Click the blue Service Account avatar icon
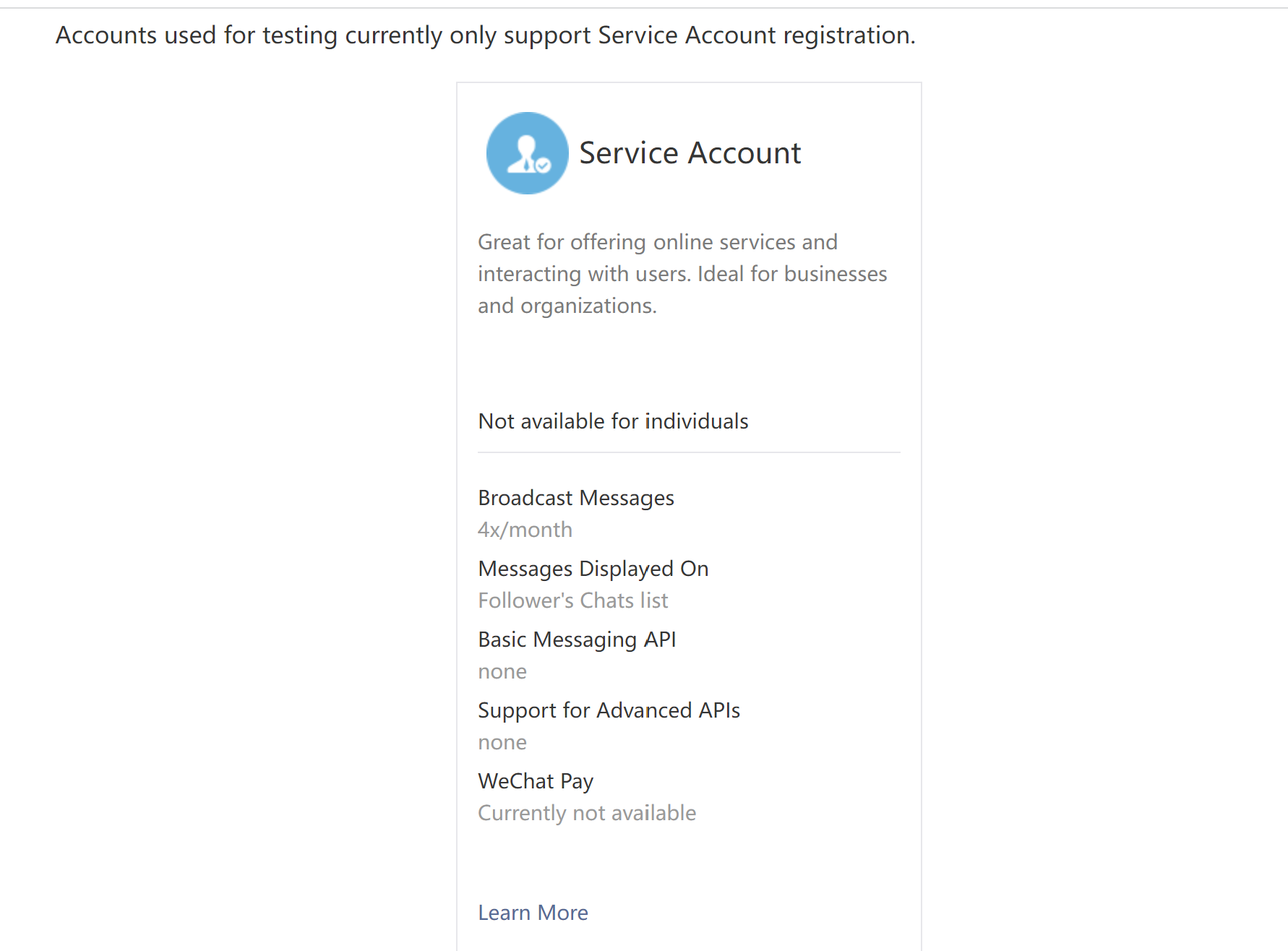1288x951 pixels. click(x=527, y=152)
